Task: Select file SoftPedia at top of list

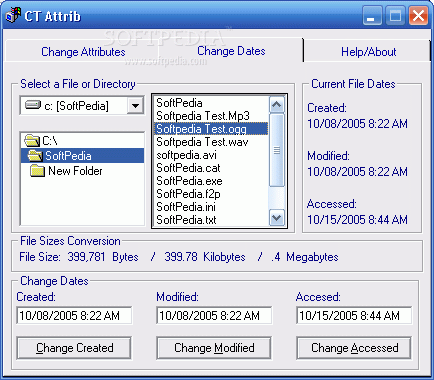Action: 211,103
